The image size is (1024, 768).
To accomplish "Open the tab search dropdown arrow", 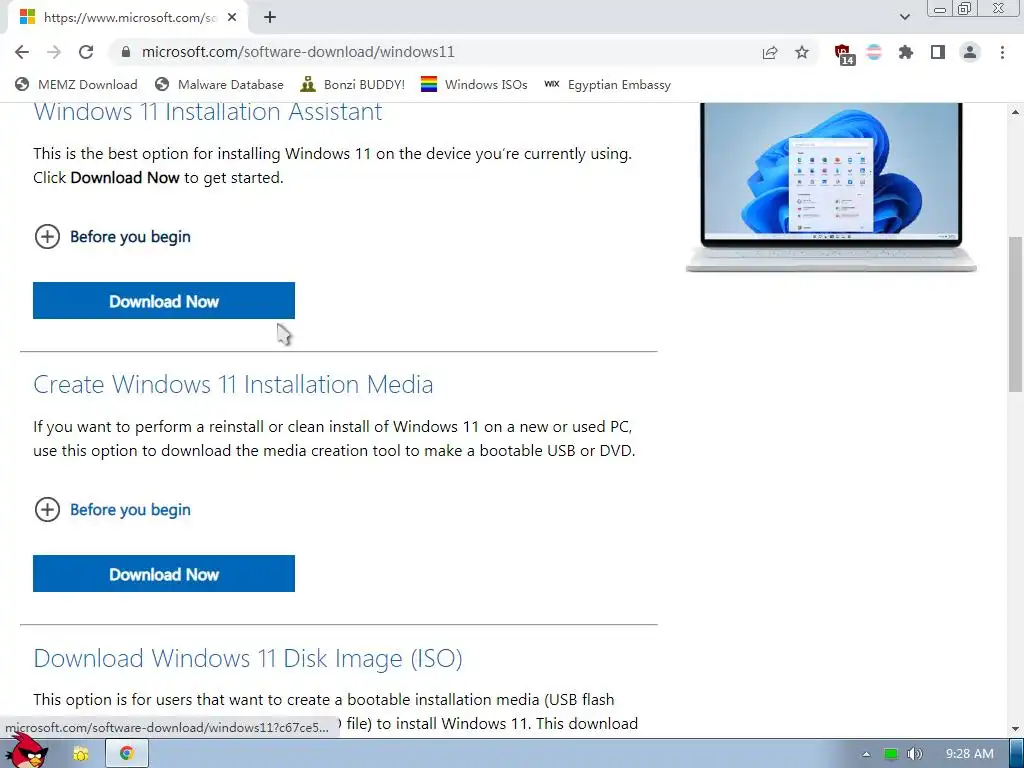I will click(904, 17).
